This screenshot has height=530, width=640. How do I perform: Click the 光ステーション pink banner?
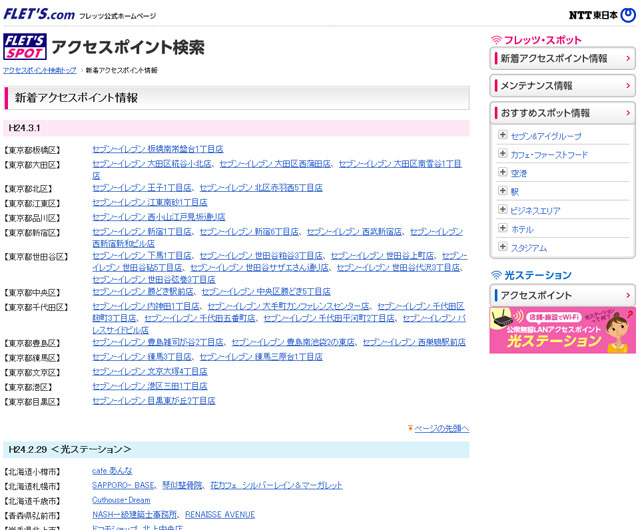click(562, 330)
